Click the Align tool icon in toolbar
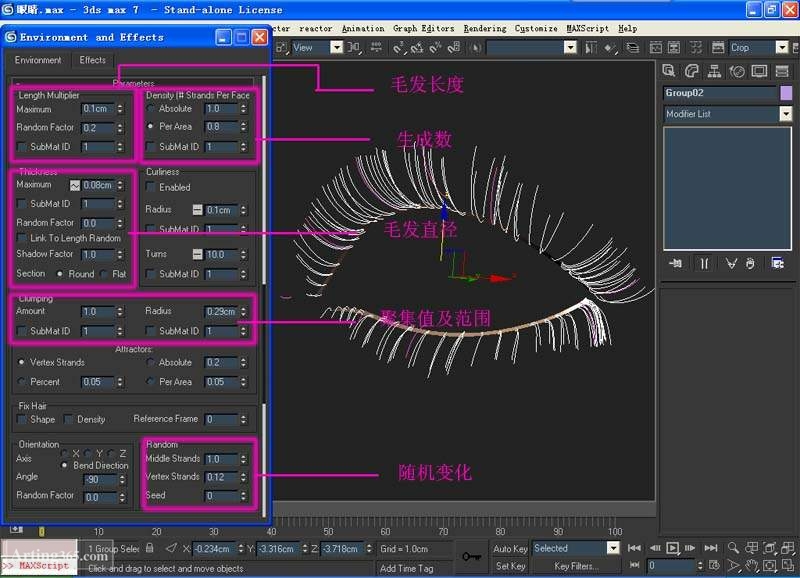Viewport: 800px width, 578px height. click(610, 48)
